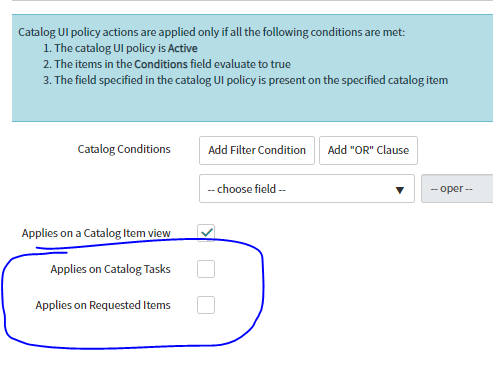The image size is (493, 366).
Task: Click the bold Conditions word in info box
Action: [161, 64]
